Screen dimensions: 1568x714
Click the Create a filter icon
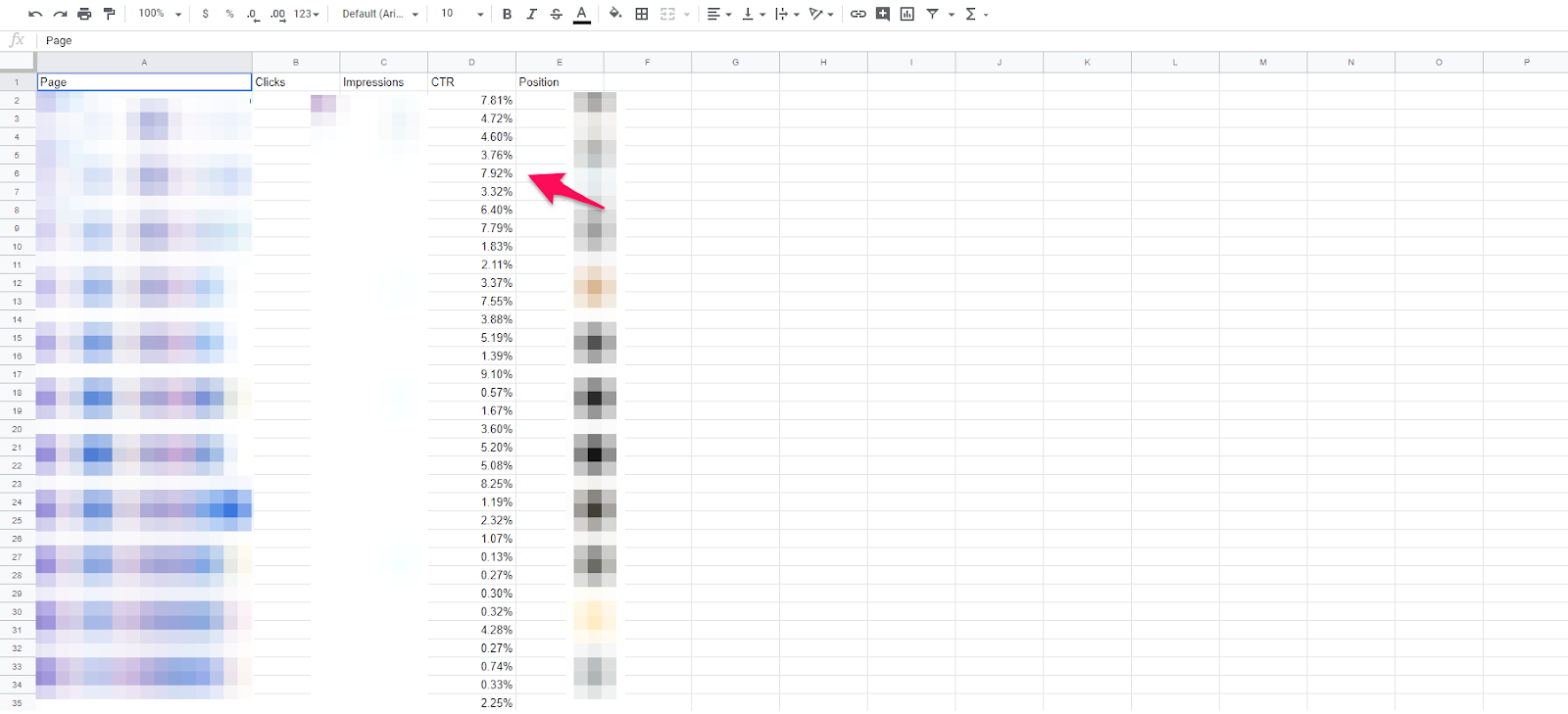click(x=933, y=14)
